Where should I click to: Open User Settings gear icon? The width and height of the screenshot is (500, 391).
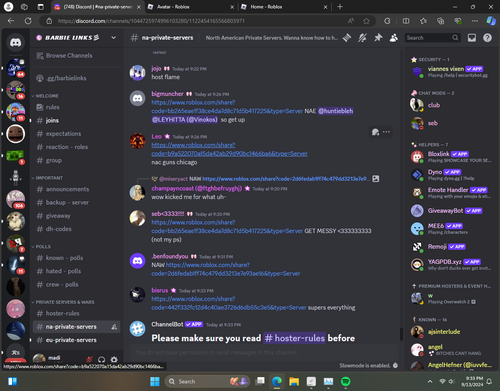(x=114, y=359)
